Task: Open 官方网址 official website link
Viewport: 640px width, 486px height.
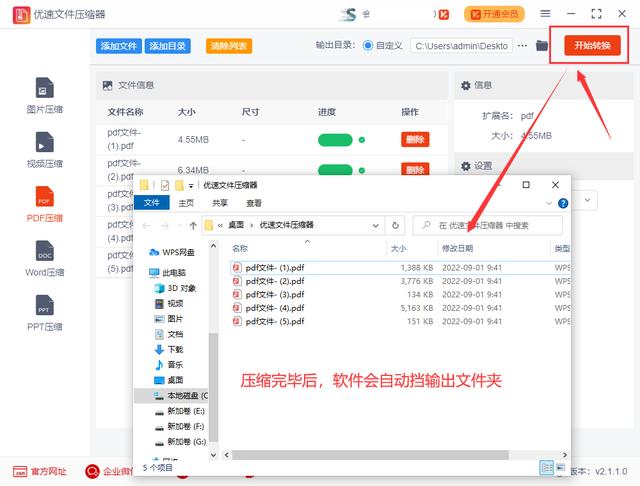Action: point(40,472)
